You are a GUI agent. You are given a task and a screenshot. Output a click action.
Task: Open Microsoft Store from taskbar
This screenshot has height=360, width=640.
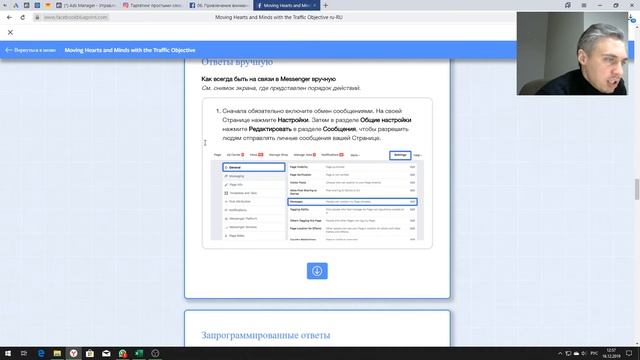90,353
